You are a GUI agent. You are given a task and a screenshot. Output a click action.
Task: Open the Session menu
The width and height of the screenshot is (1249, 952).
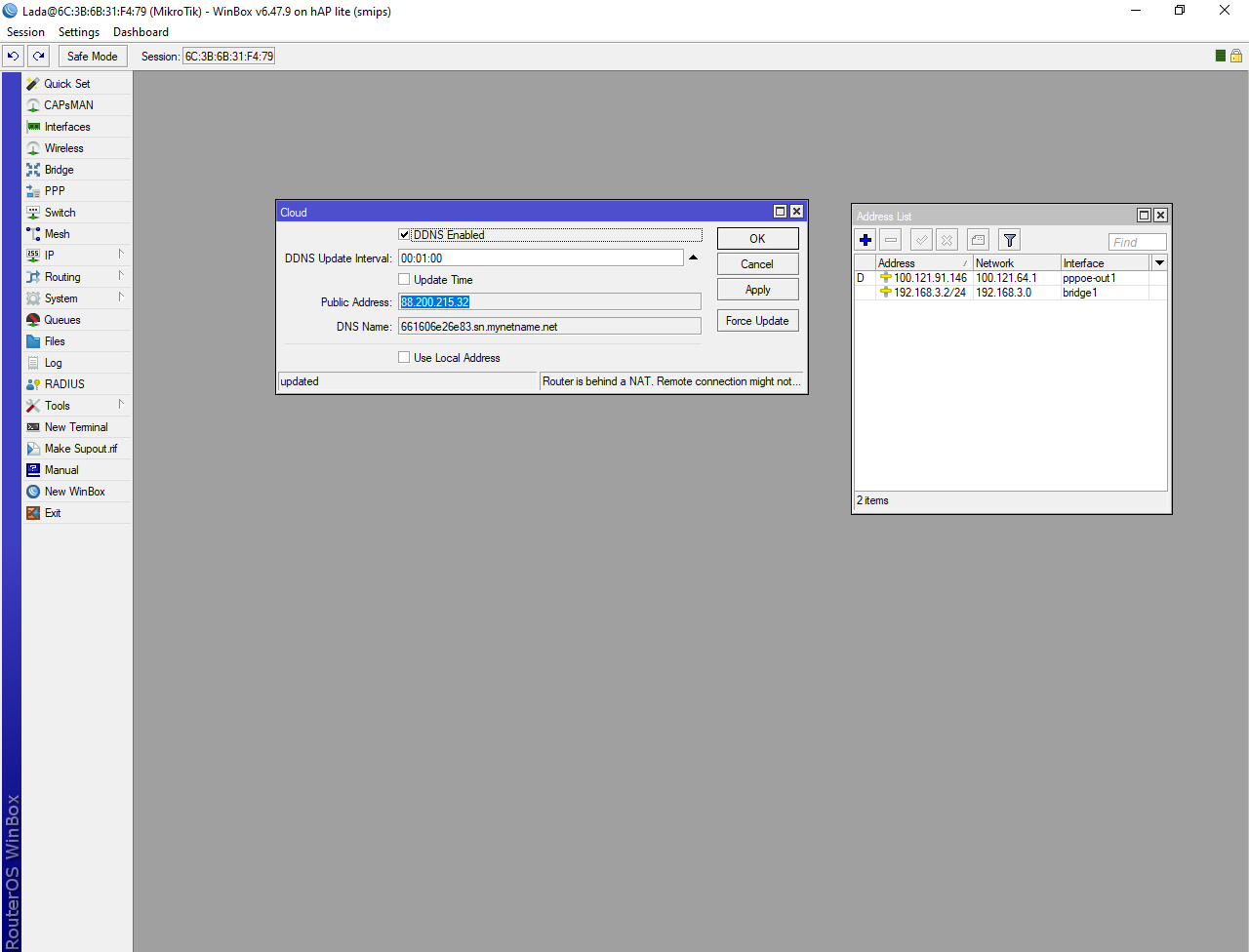pos(25,32)
